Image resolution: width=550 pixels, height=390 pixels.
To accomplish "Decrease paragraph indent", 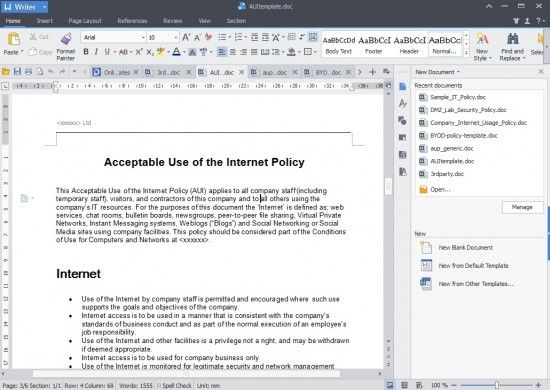I will pyautogui.click(x=255, y=37).
